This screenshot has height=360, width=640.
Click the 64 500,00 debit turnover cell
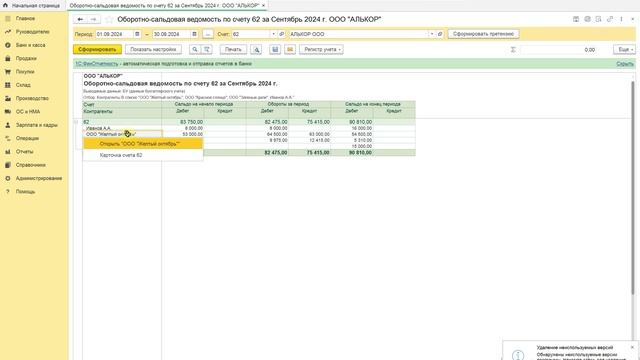coord(267,134)
